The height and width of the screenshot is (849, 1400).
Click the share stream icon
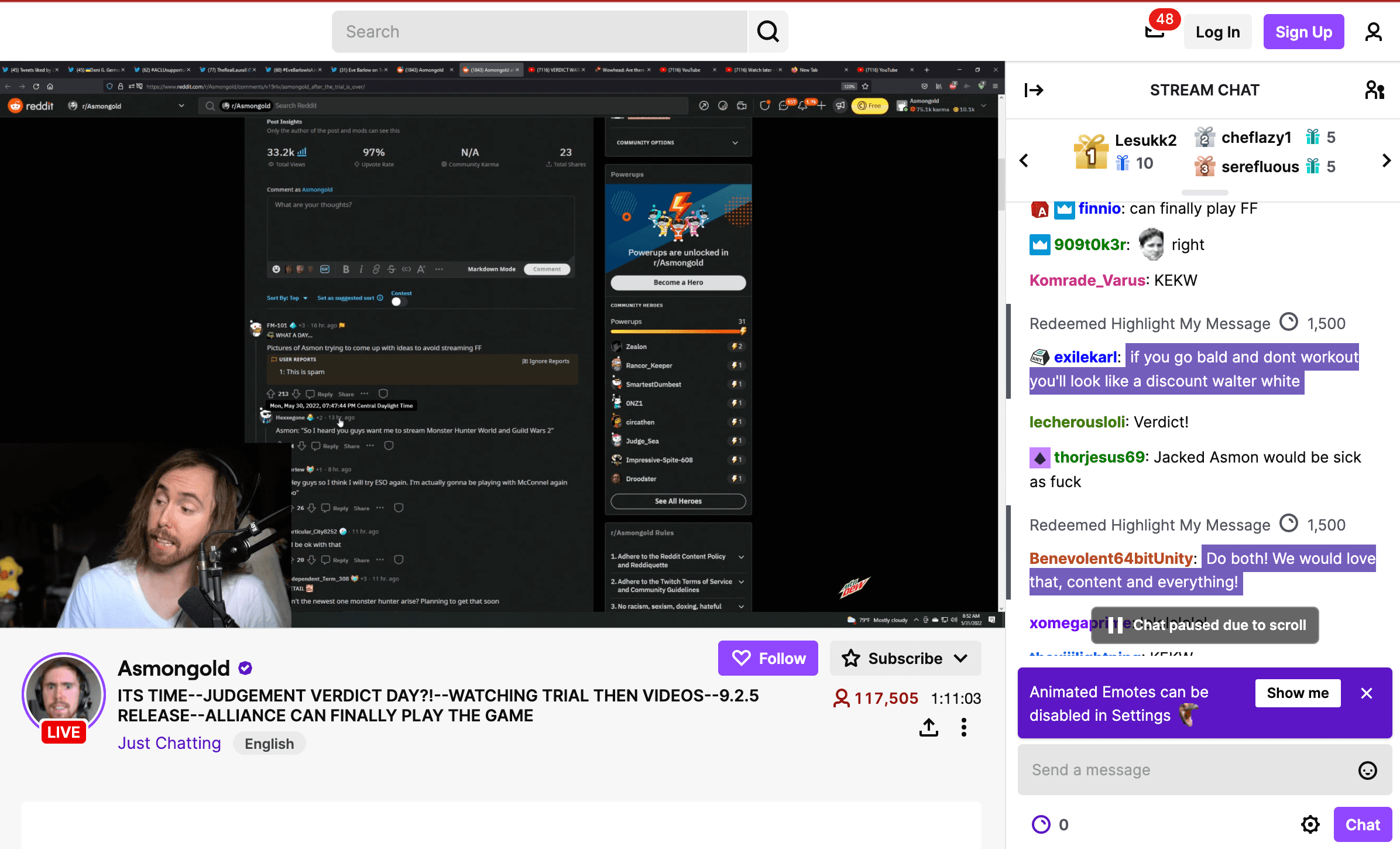[x=928, y=727]
